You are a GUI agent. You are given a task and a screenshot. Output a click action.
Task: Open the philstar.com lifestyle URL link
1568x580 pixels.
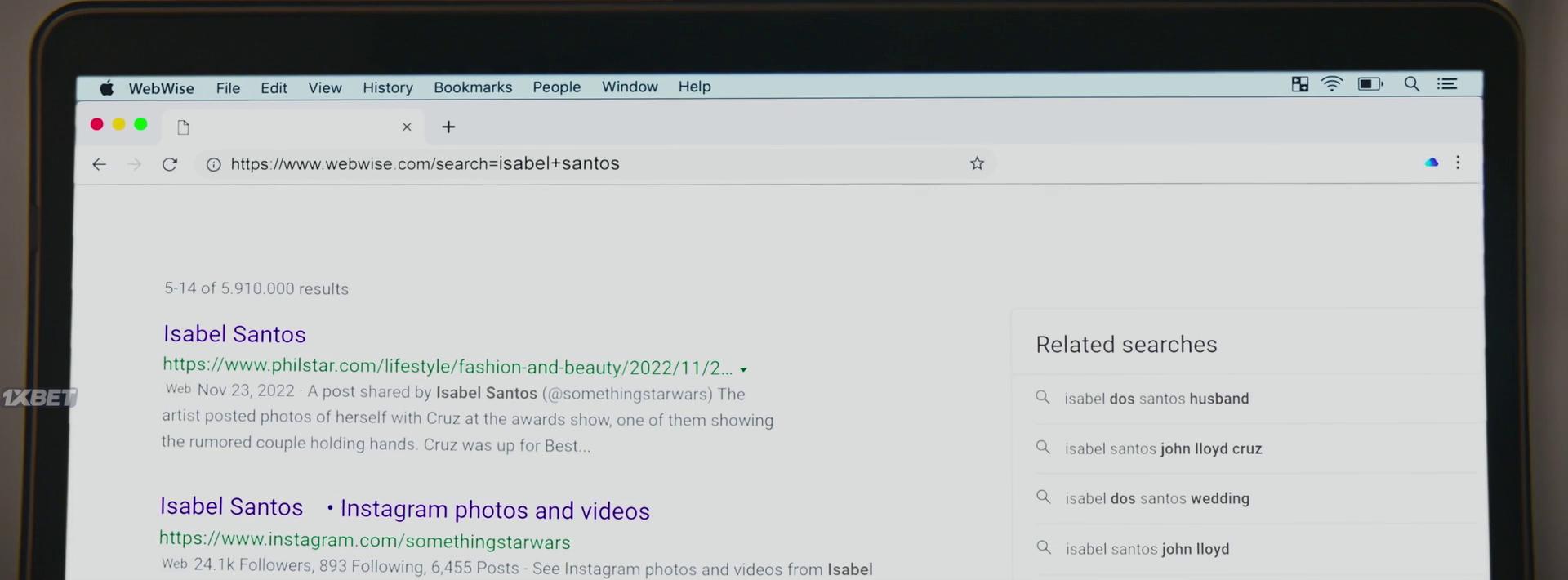pos(448,367)
